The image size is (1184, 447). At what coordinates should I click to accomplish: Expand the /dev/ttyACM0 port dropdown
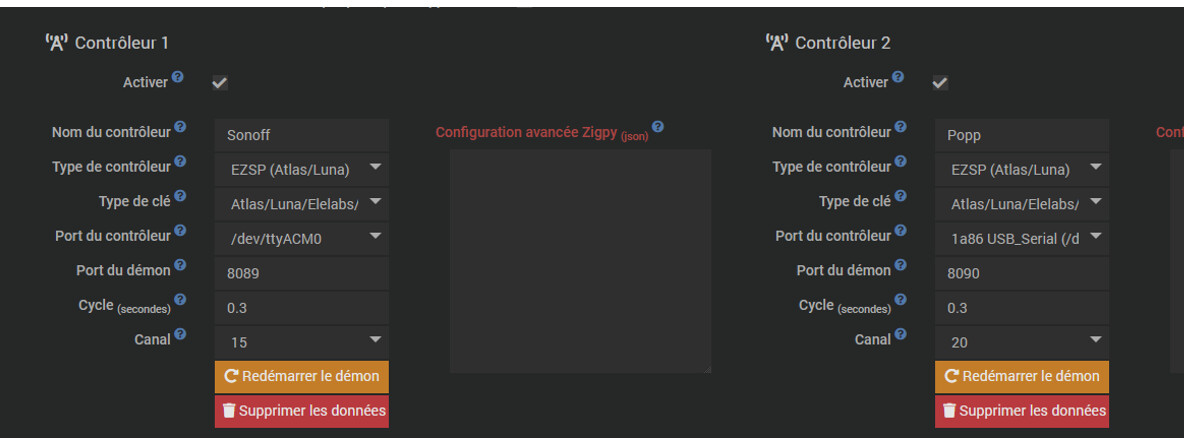pos(301,237)
